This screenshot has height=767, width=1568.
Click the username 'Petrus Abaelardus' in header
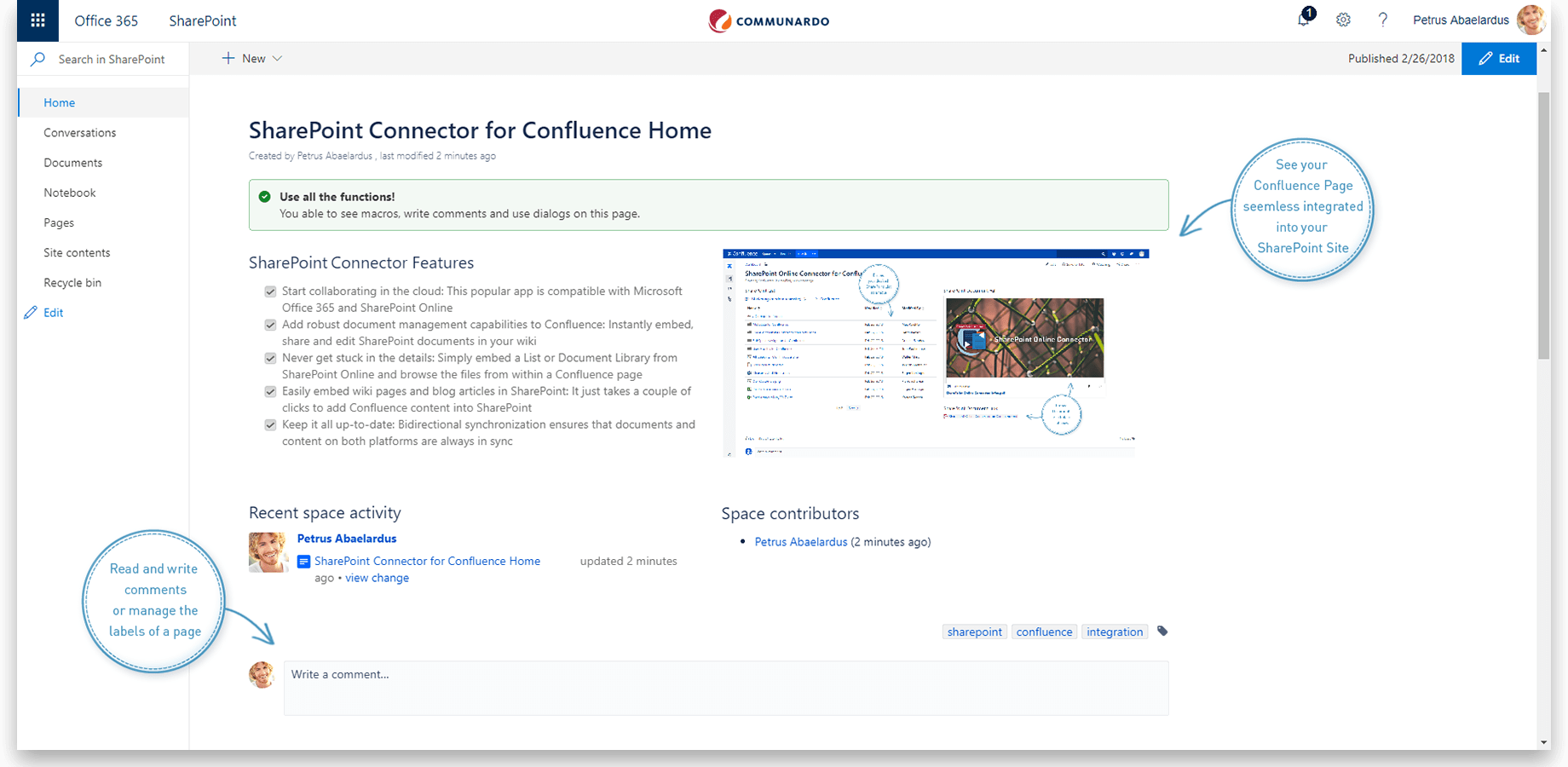coord(1461,20)
